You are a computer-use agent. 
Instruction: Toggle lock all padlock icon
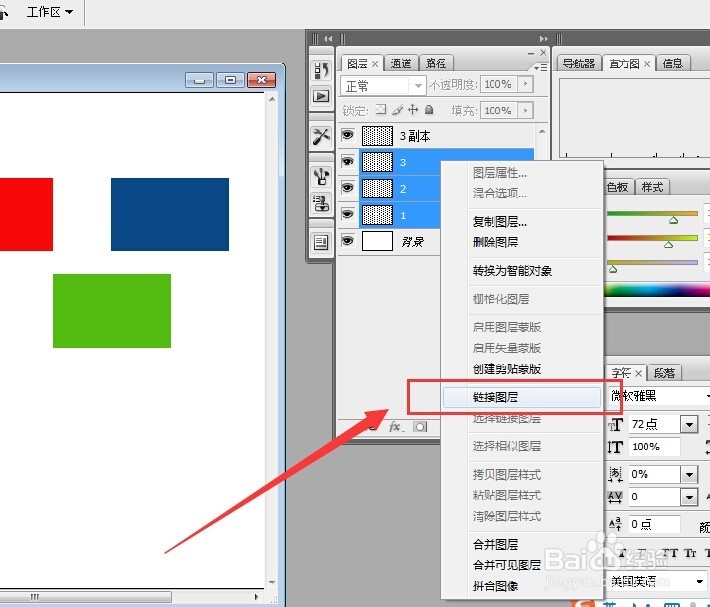coord(429,110)
